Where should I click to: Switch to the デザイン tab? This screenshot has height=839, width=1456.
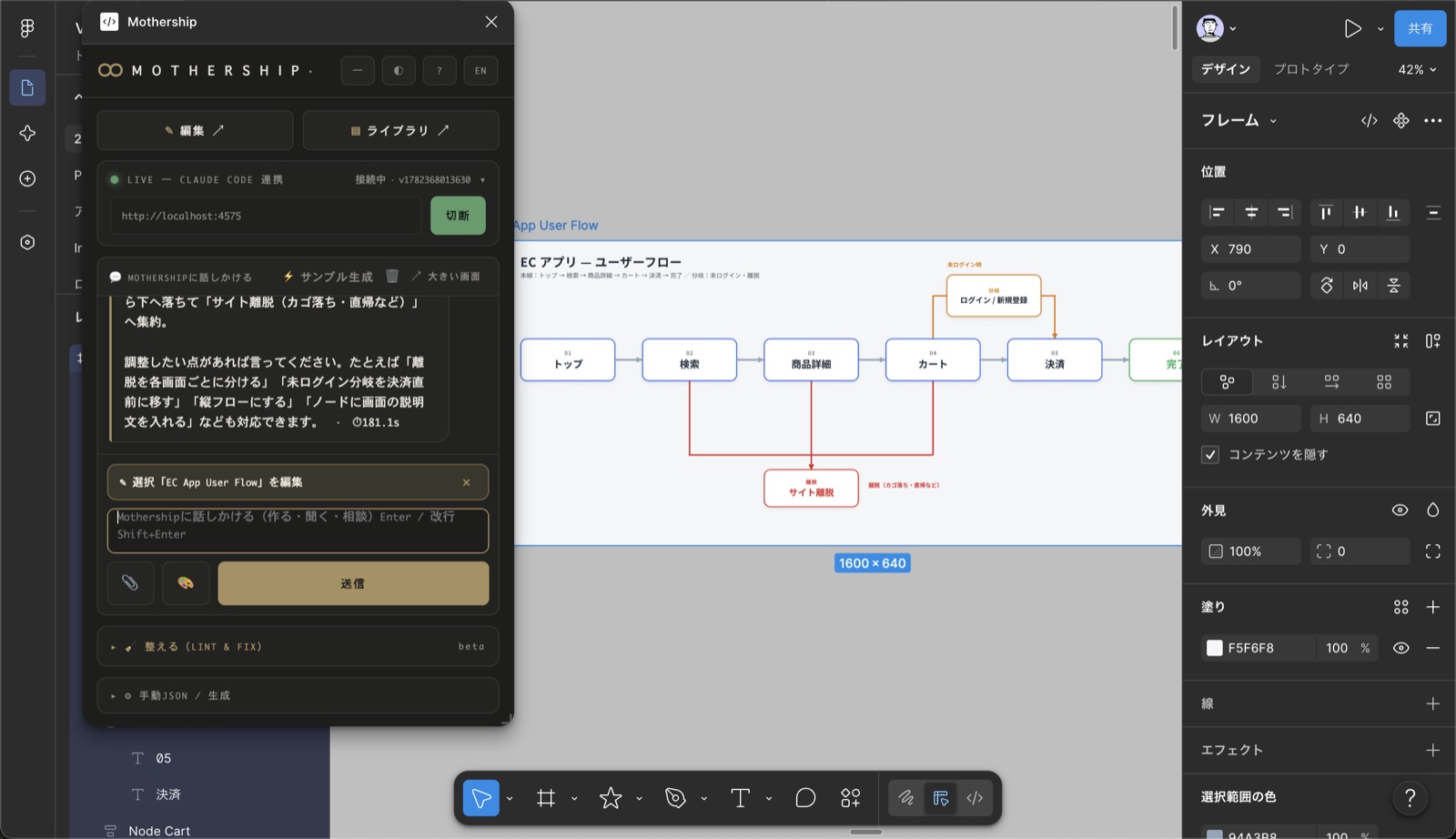coord(1226,69)
